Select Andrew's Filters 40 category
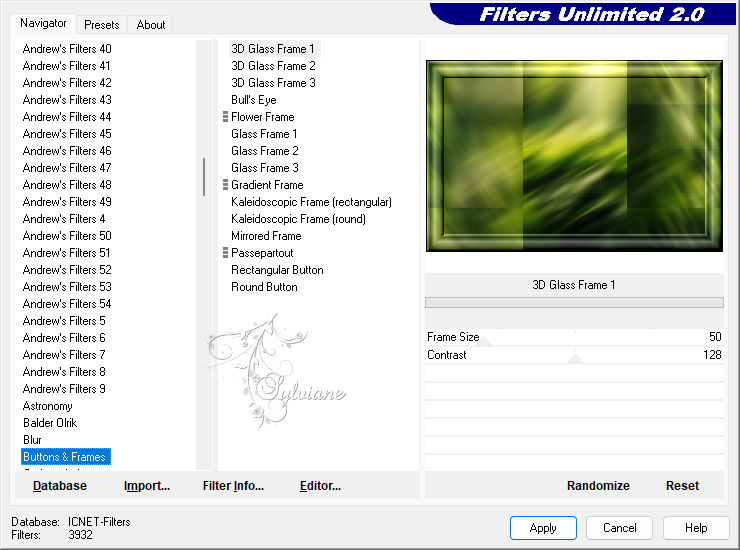740x550 pixels. click(x=67, y=49)
